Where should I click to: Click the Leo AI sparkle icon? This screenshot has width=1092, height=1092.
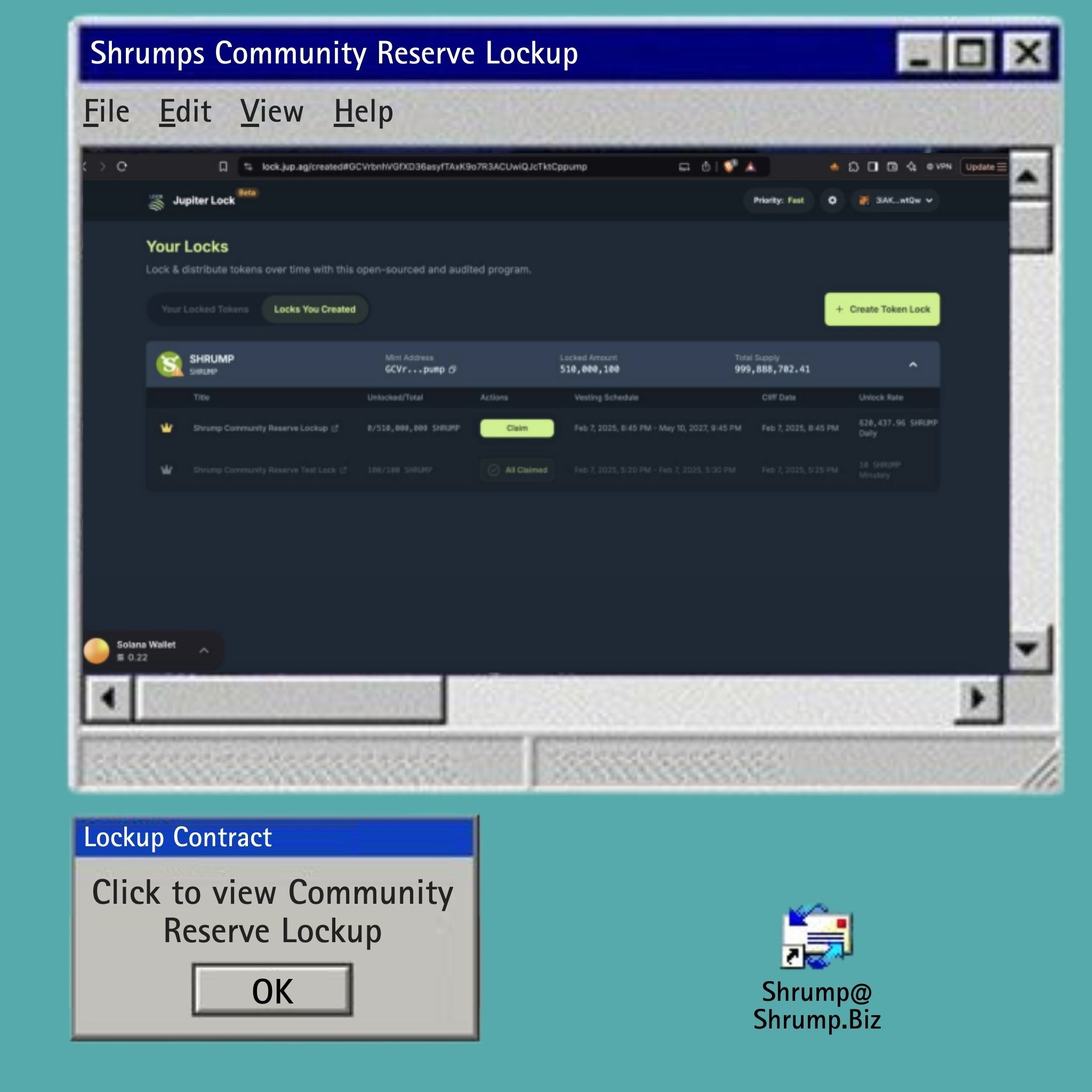(x=911, y=166)
